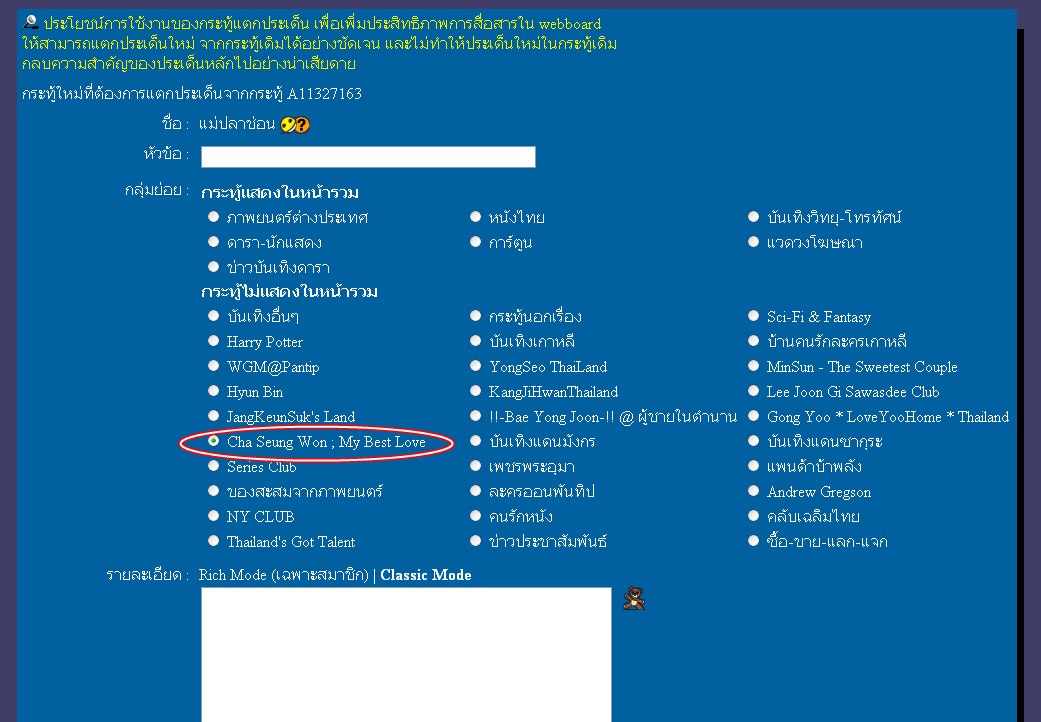Select the ข่าวประชาสัมพันธ์ radio button
1041x722 pixels.
(475, 541)
